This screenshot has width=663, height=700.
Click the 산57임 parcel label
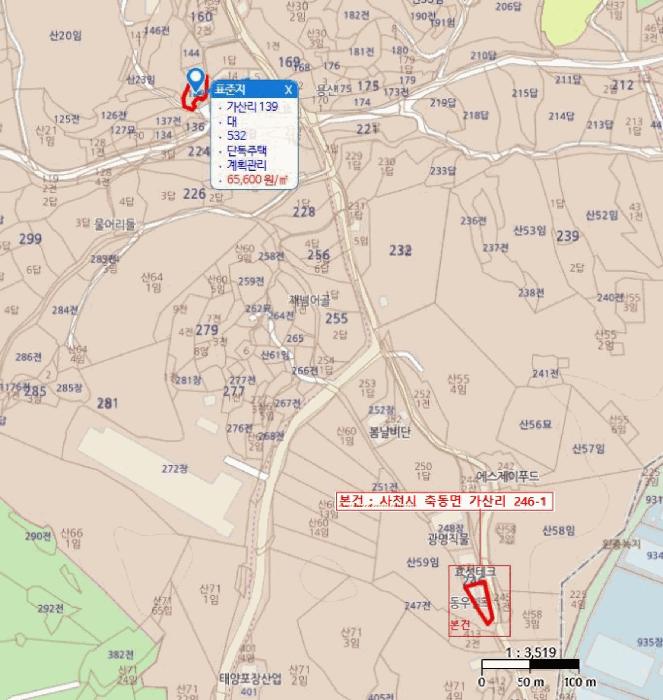[x=588, y=448]
